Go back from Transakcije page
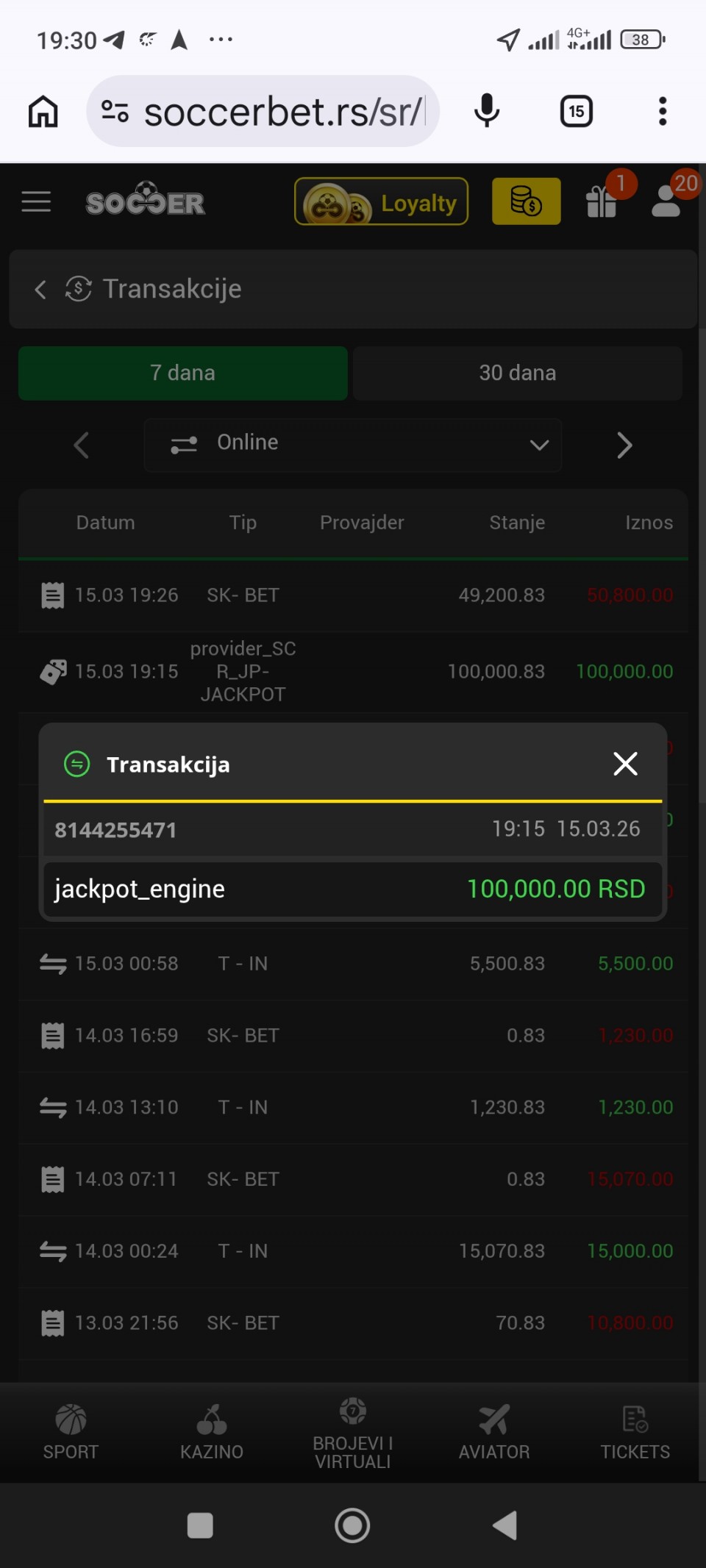706x1568 pixels. coord(40,289)
